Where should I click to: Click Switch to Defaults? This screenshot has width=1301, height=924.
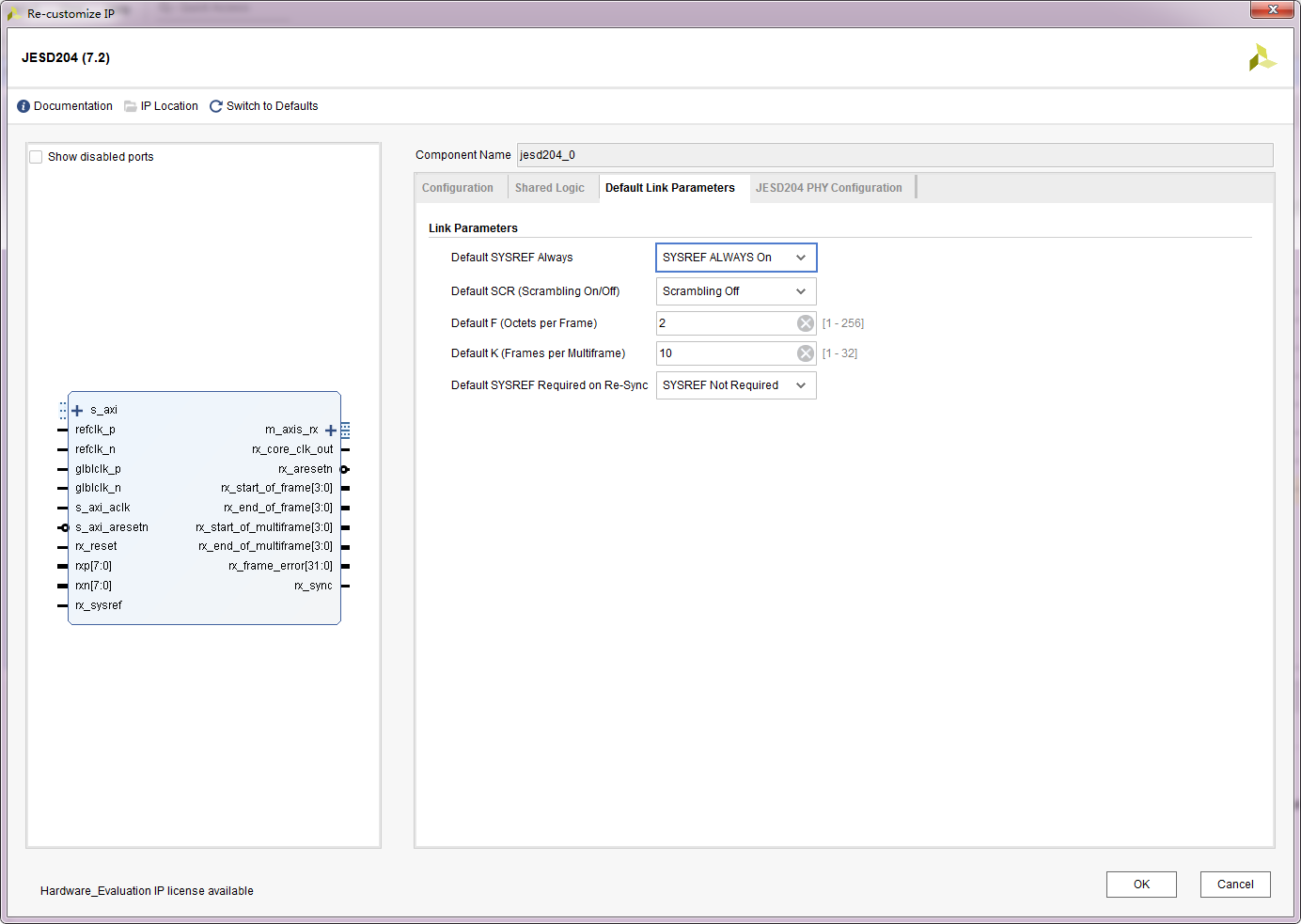[273, 106]
